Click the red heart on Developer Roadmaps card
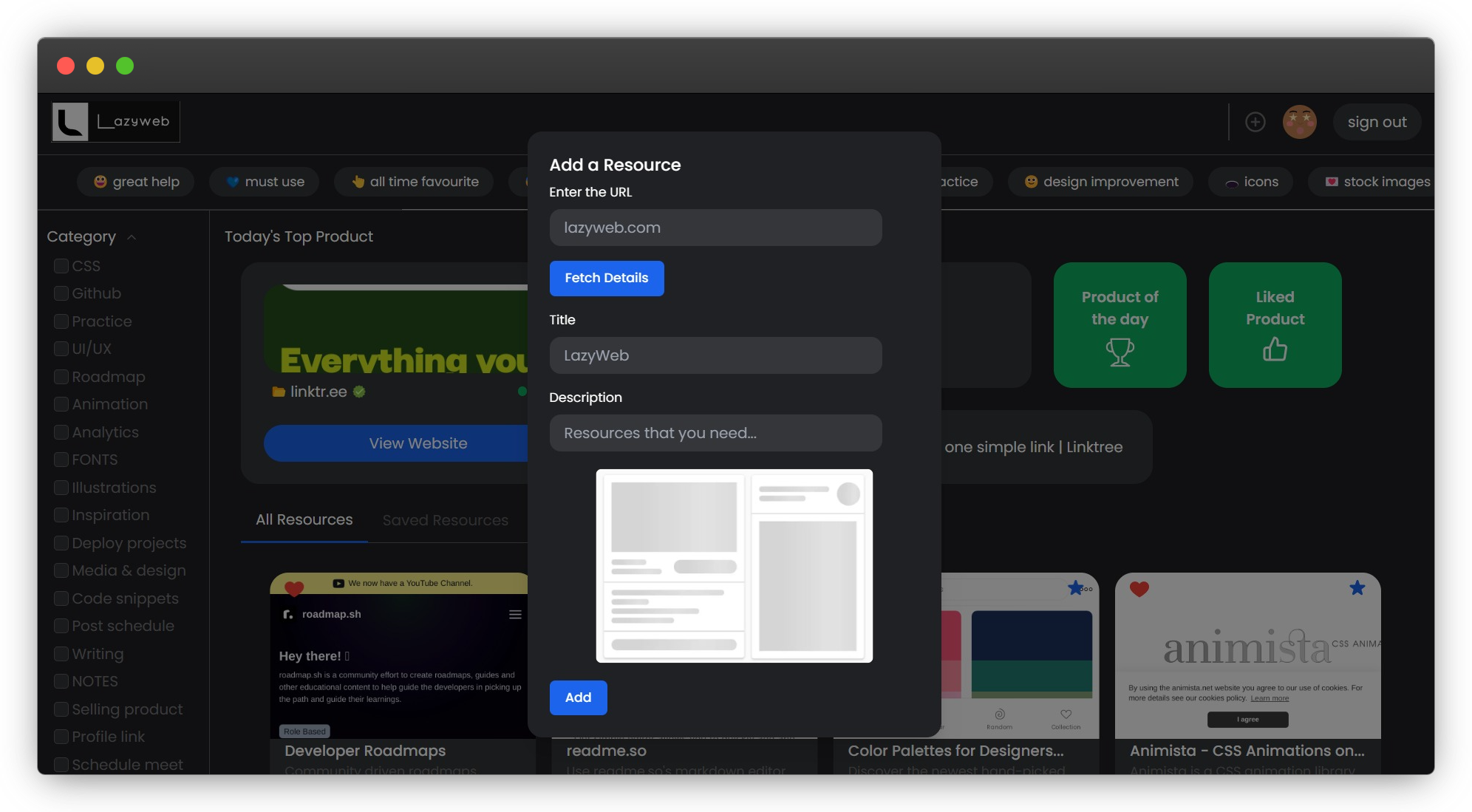Screen dimensions: 1472x812 tap(294, 589)
